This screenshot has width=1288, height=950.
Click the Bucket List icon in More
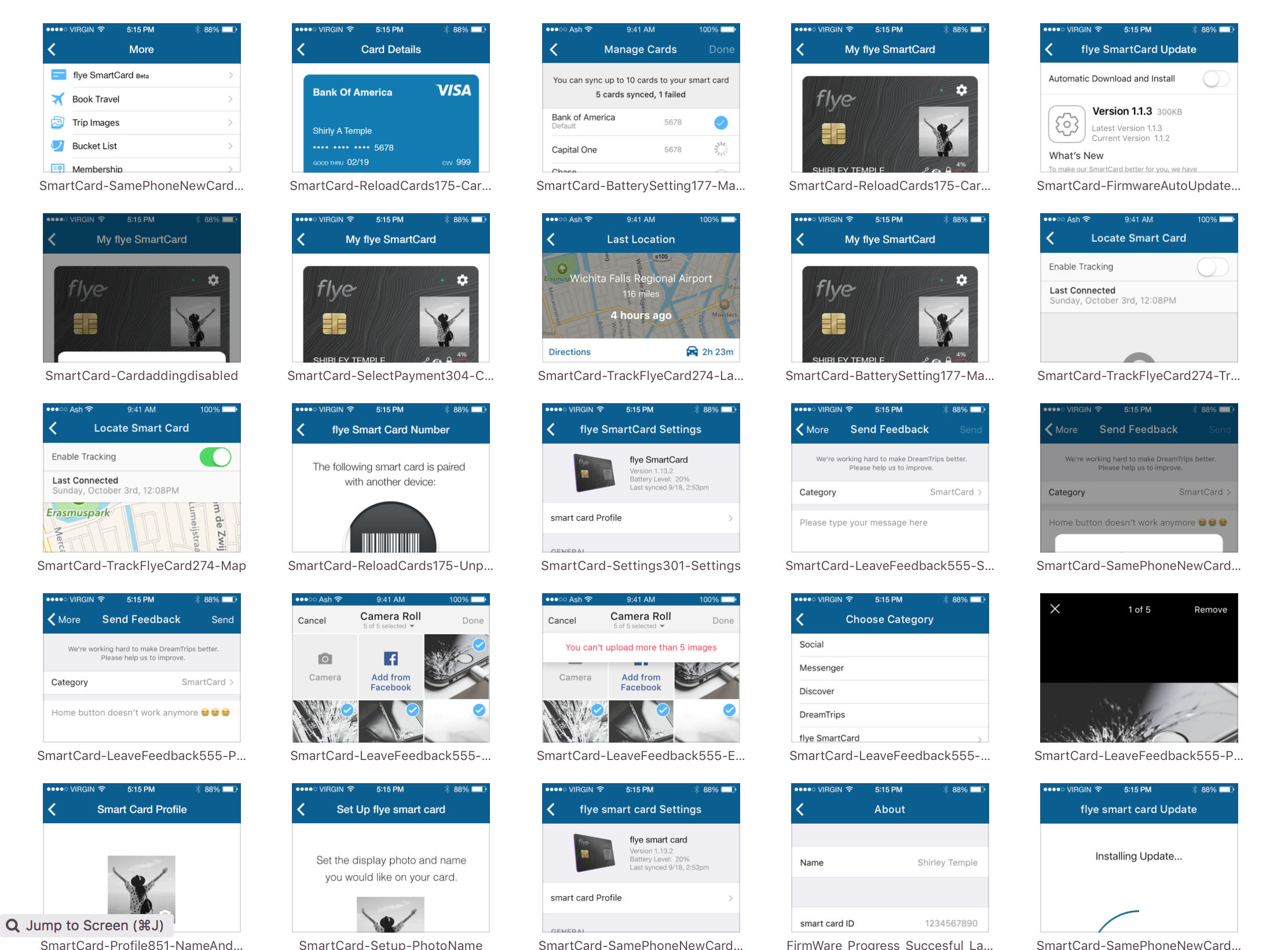click(x=58, y=146)
